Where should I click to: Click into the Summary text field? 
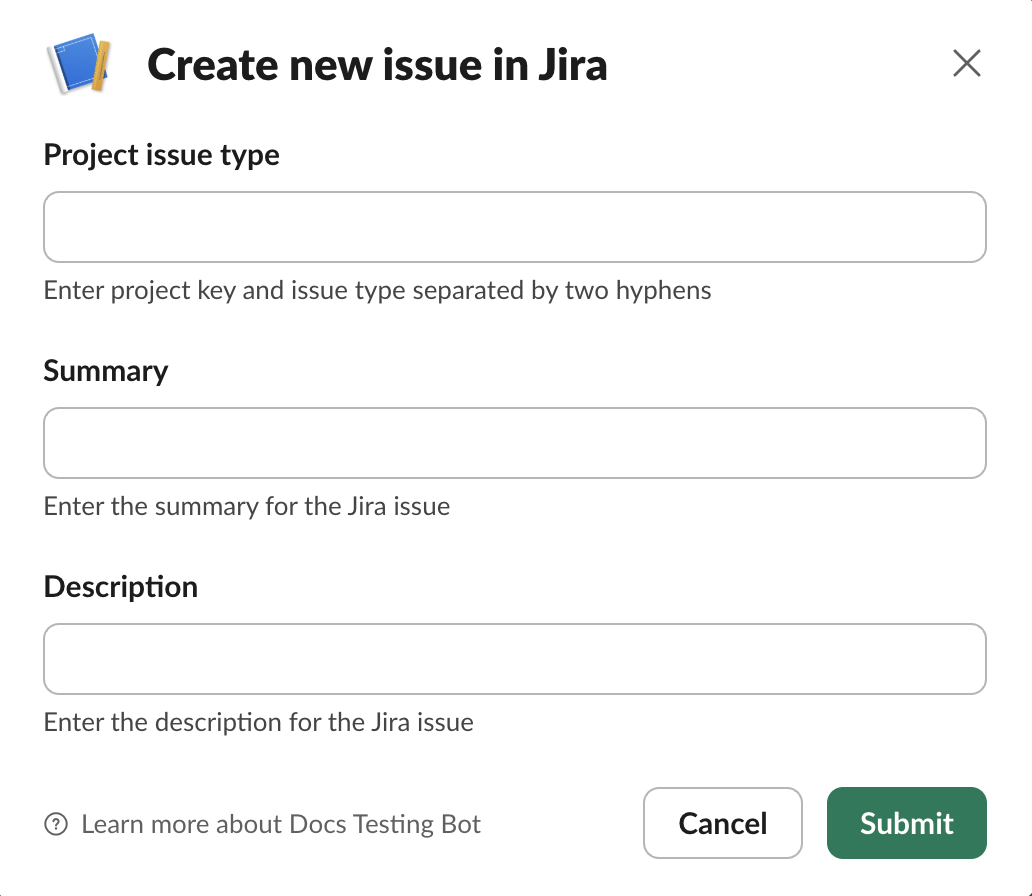pos(515,443)
